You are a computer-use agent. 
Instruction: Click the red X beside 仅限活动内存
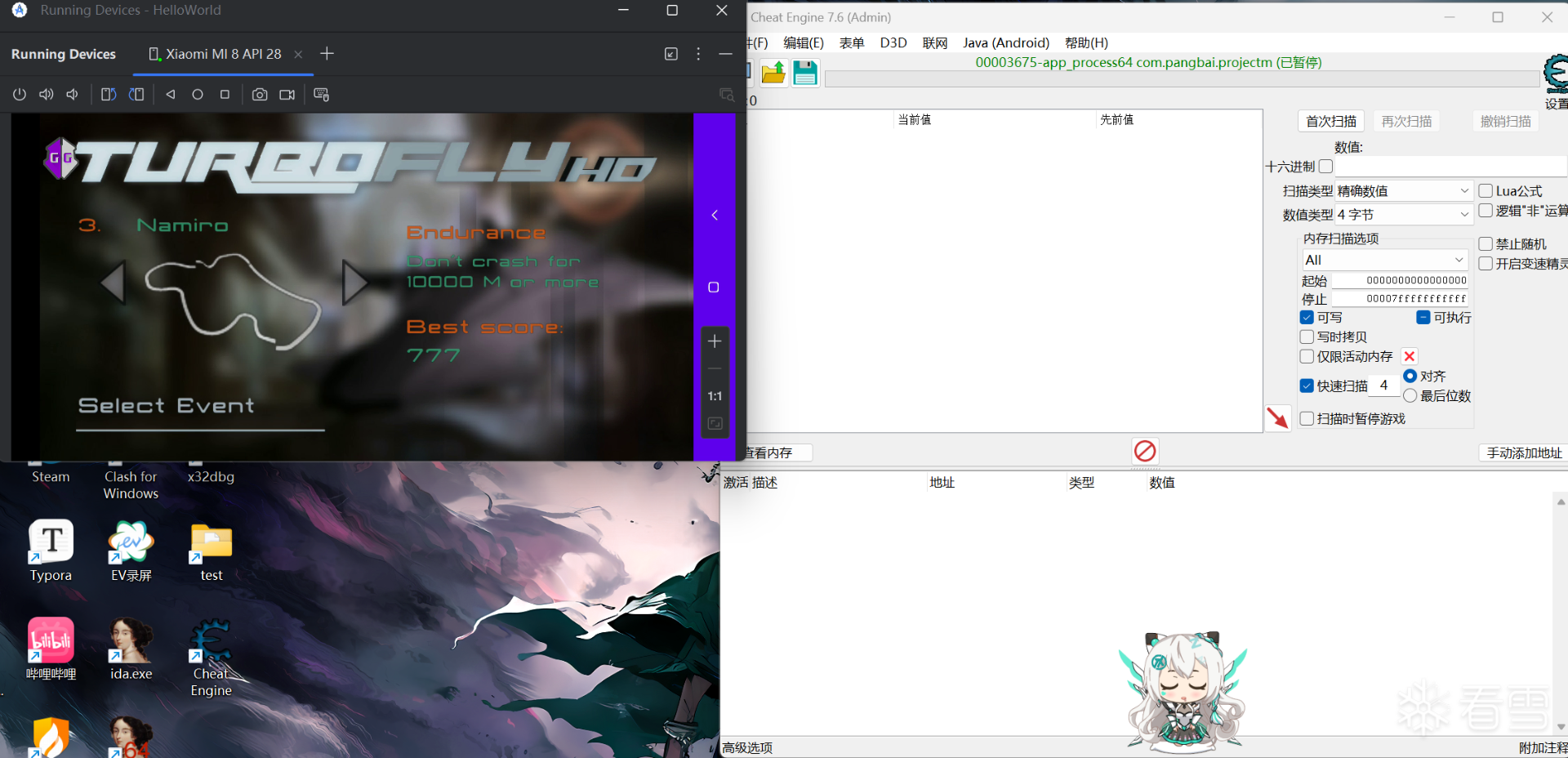[1410, 356]
